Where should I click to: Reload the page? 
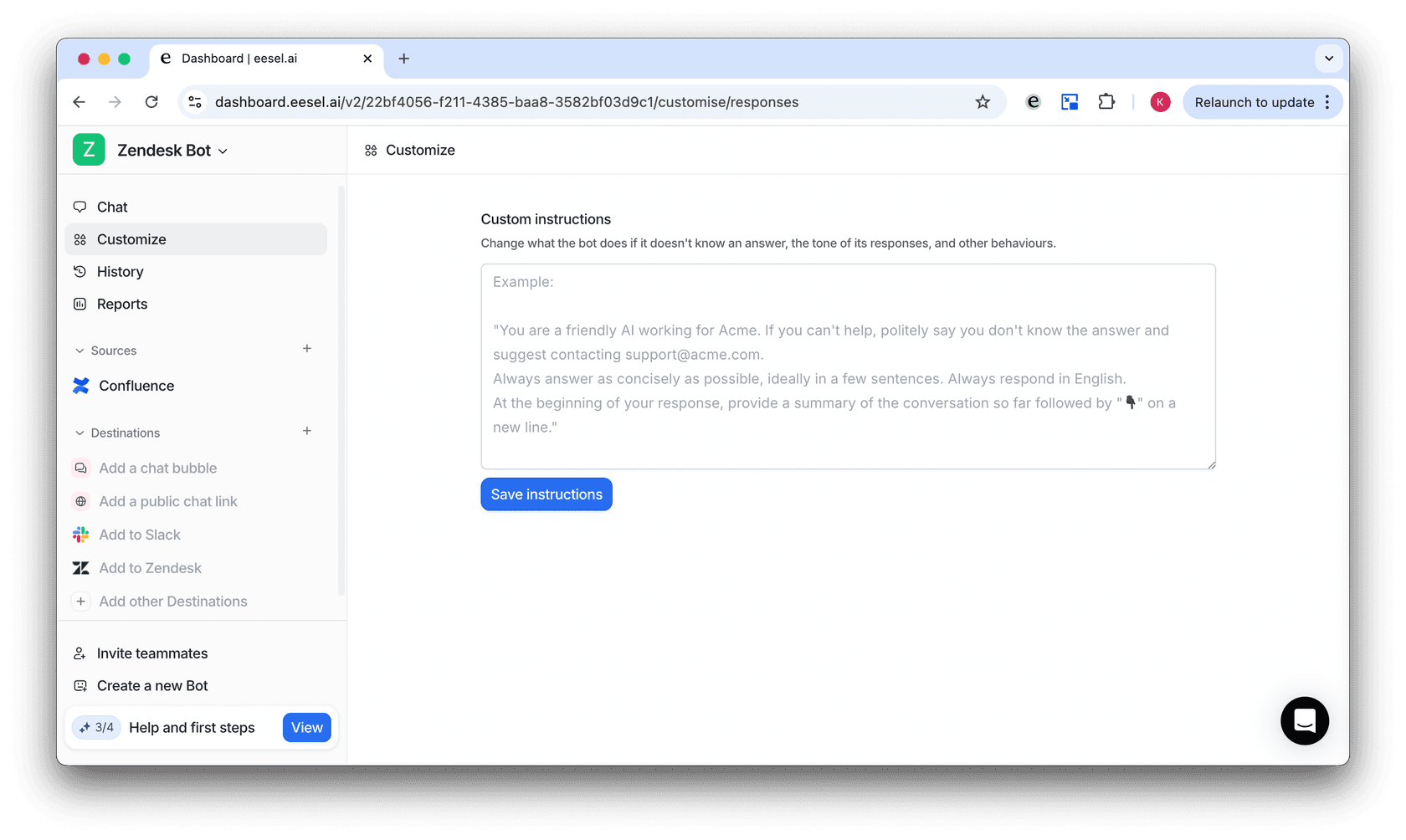151,102
